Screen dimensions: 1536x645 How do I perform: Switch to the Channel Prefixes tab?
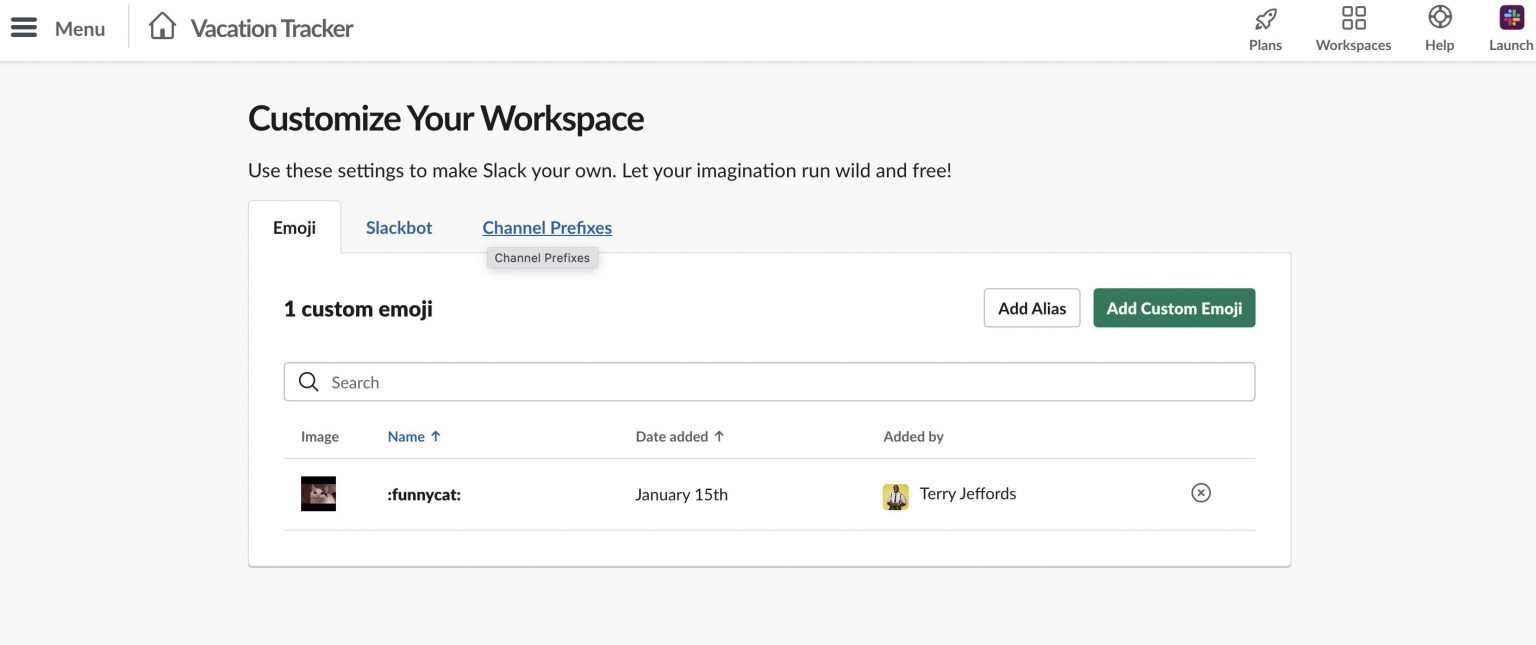click(x=547, y=227)
